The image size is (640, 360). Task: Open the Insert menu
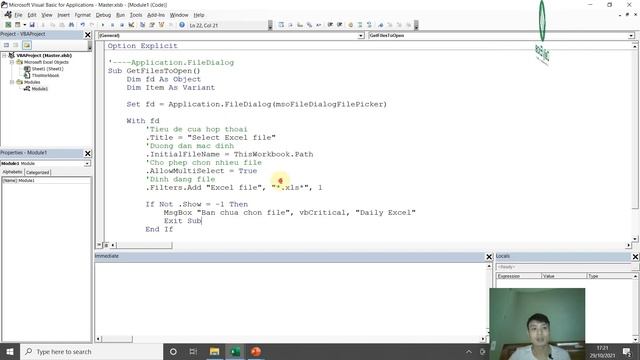coord(63,15)
